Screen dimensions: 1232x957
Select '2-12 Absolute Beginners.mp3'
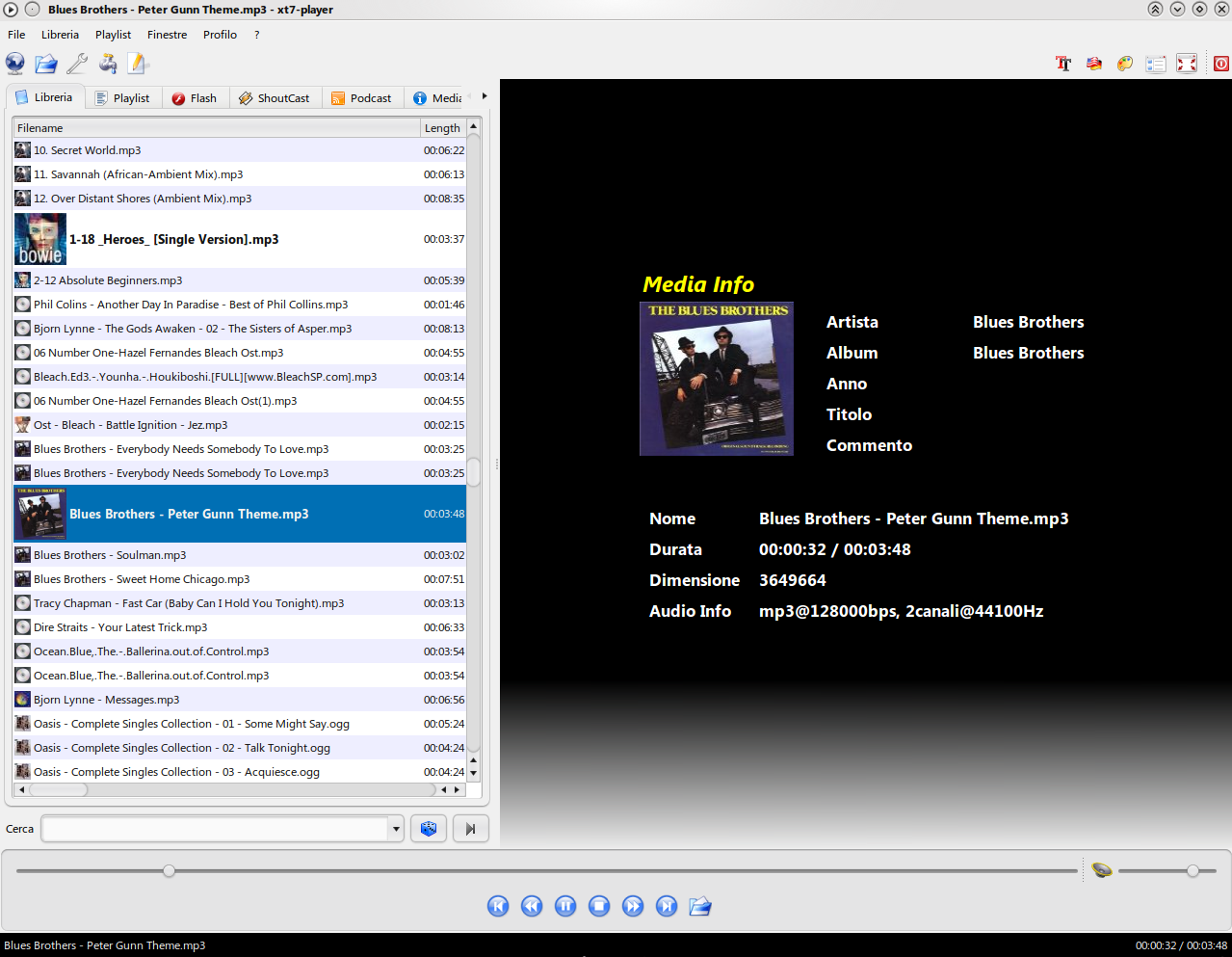pyautogui.click(x=240, y=280)
